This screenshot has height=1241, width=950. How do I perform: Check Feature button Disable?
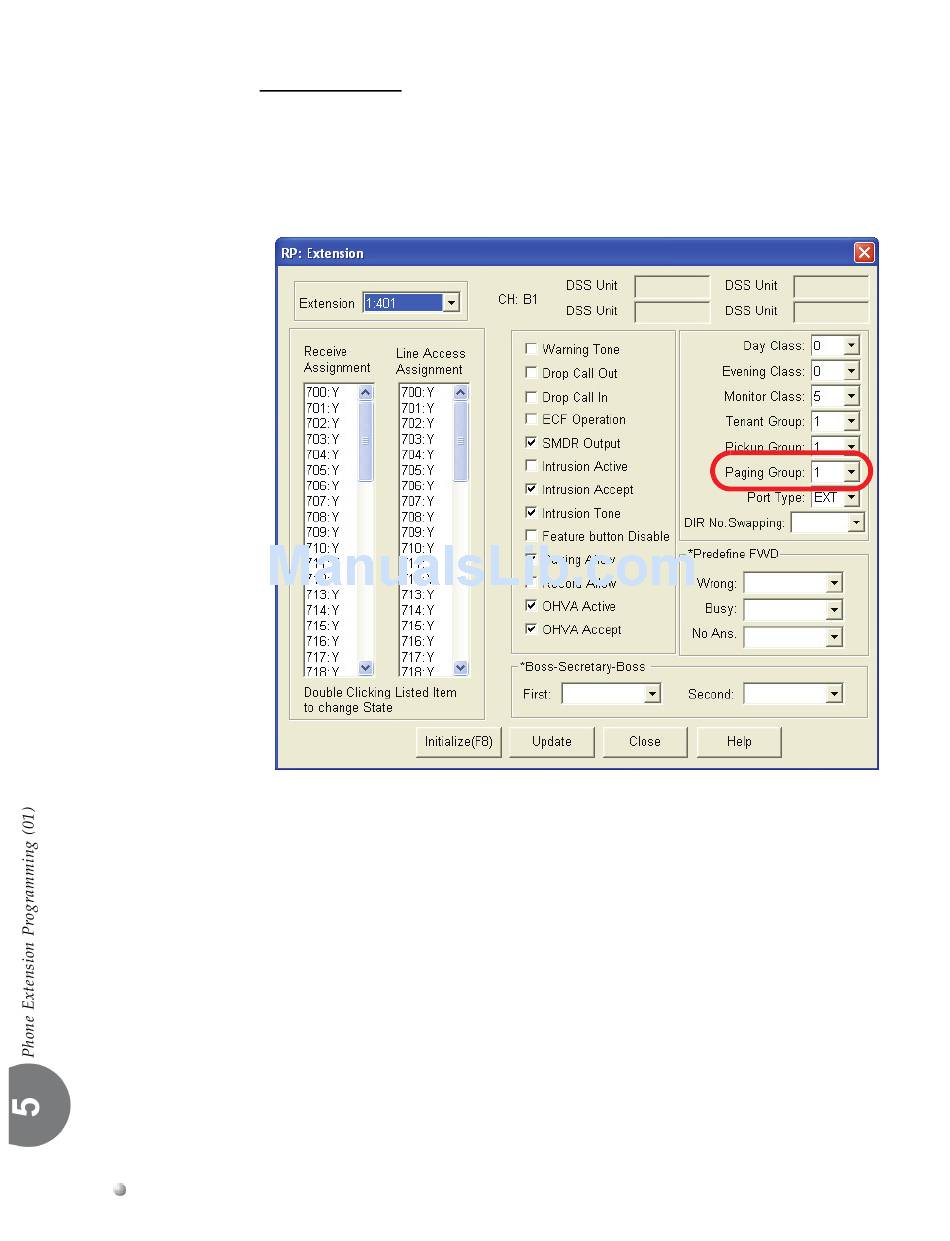click(532, 536)
